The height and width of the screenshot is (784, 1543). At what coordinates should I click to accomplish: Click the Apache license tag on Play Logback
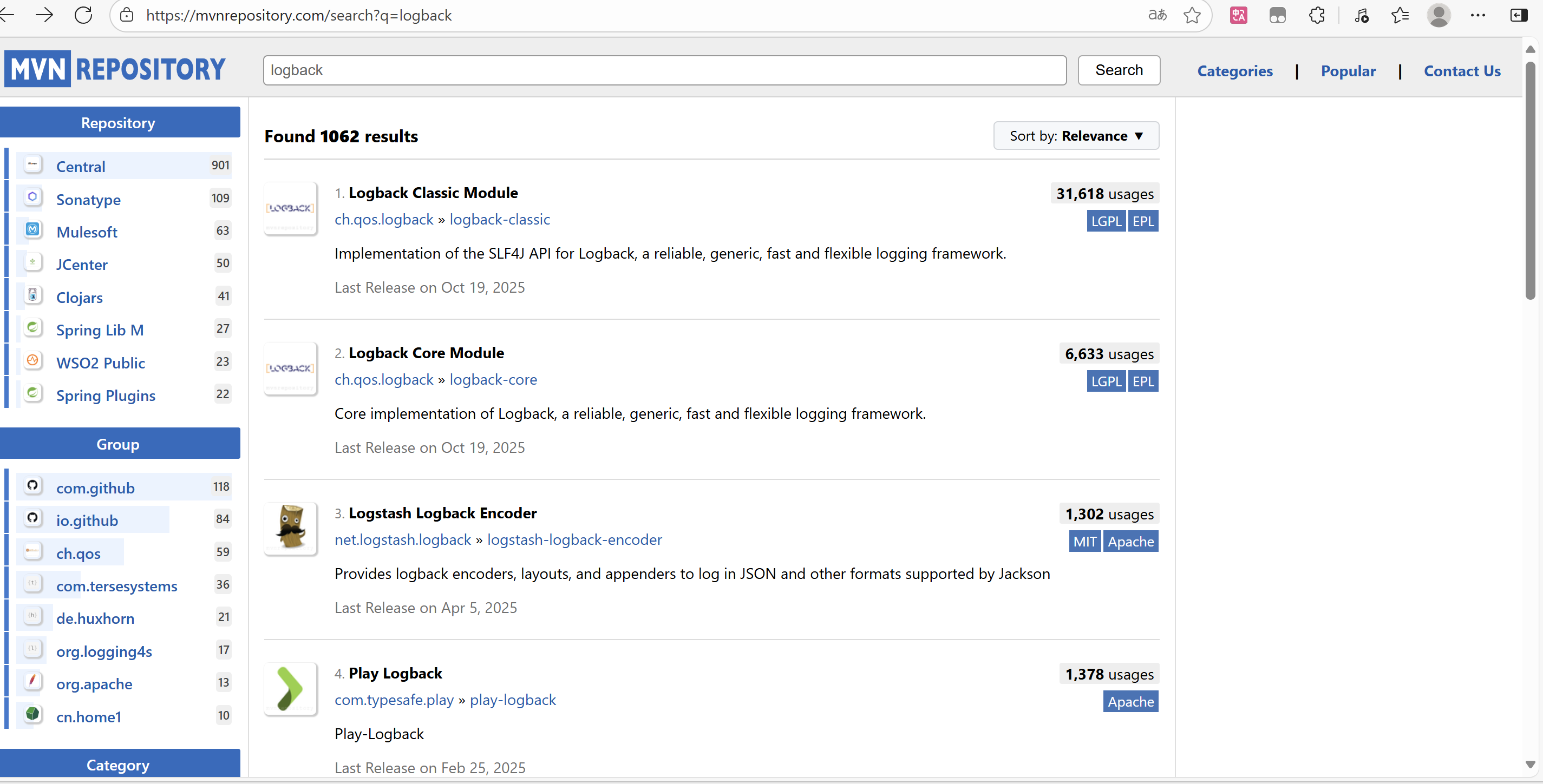pyautogui.click(x=1130, y=701)
